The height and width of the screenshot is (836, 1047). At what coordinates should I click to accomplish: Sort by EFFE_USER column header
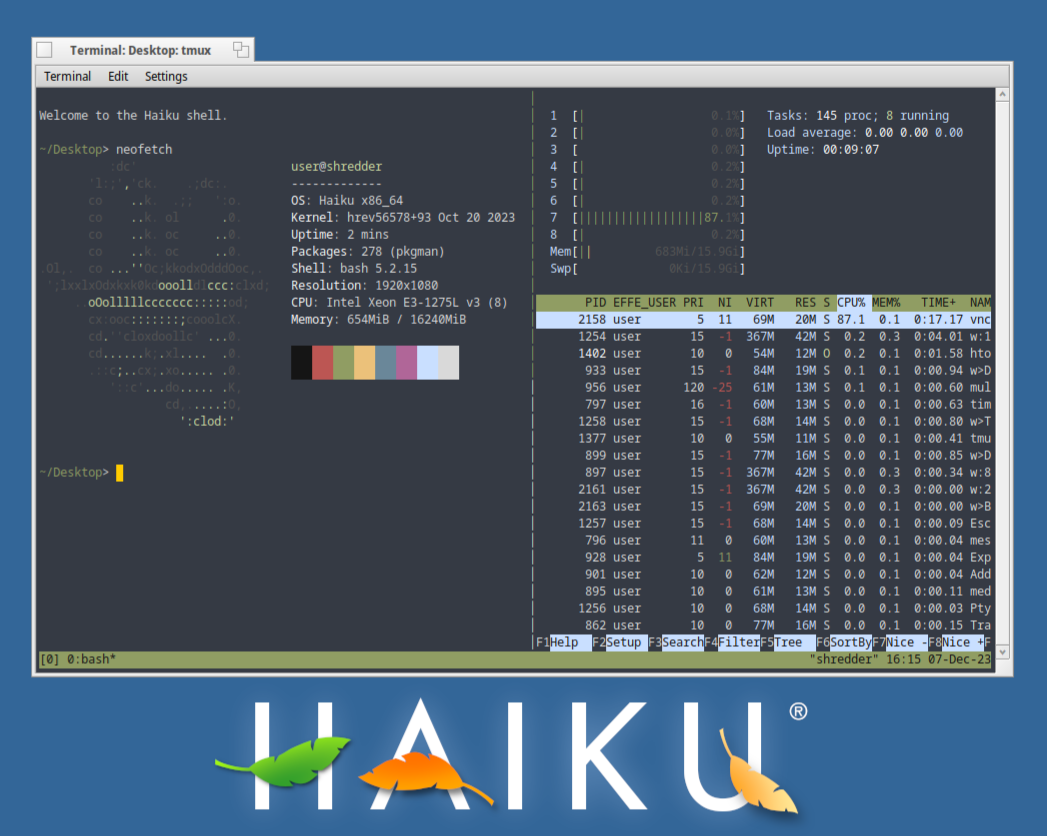(x=644, y=302)
